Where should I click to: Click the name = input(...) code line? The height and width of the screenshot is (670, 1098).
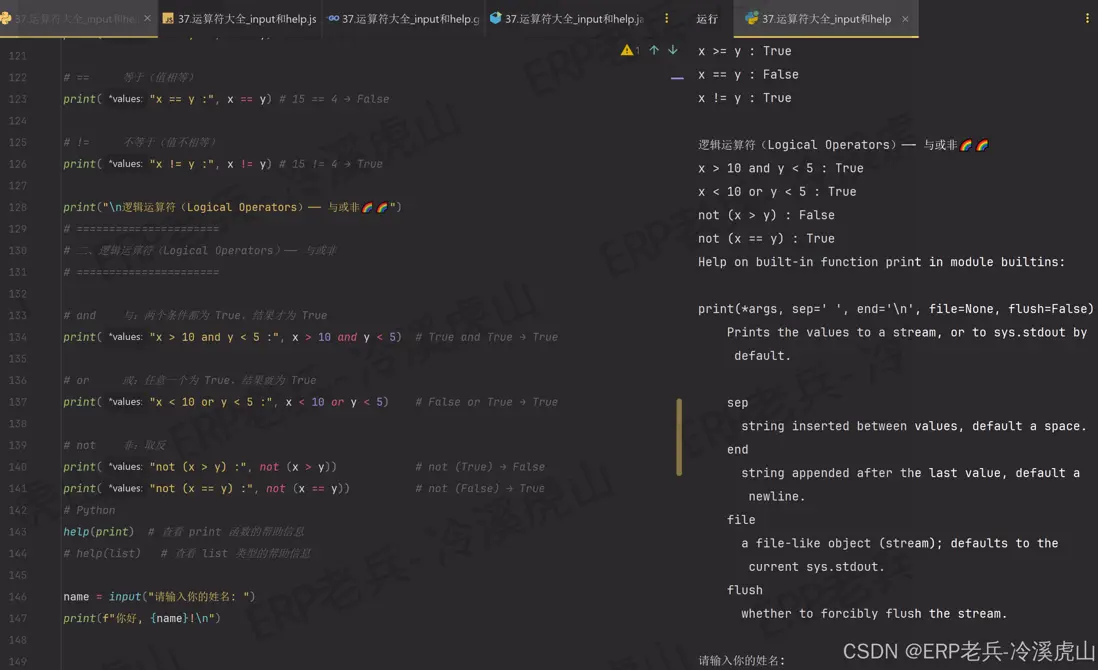tap(159, 597)
